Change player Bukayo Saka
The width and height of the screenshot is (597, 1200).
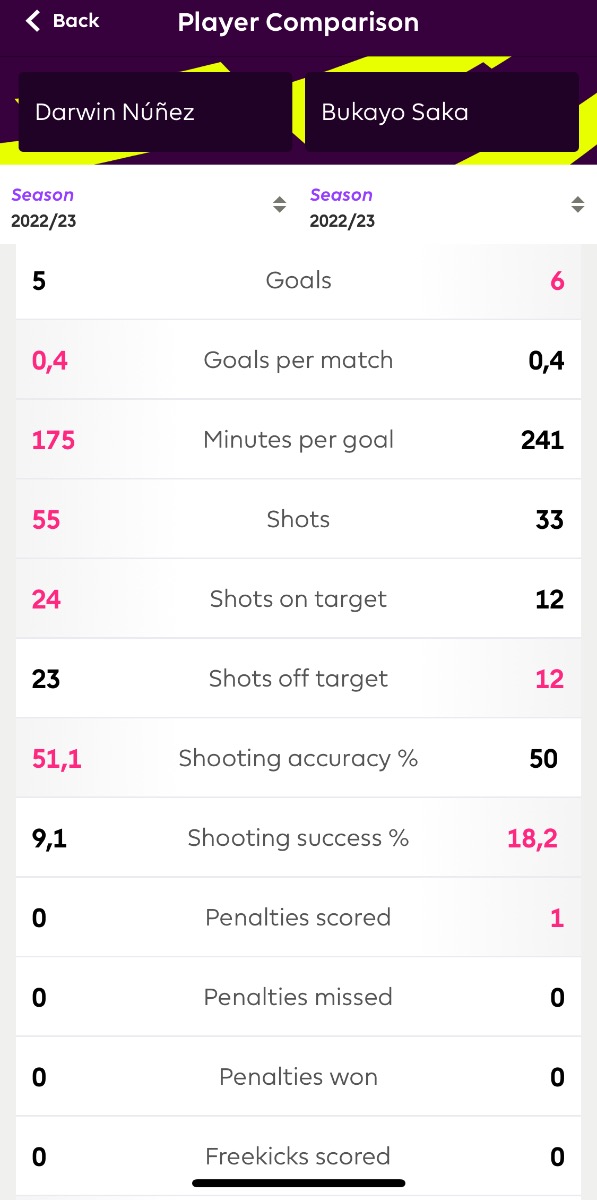pos(442,111)
